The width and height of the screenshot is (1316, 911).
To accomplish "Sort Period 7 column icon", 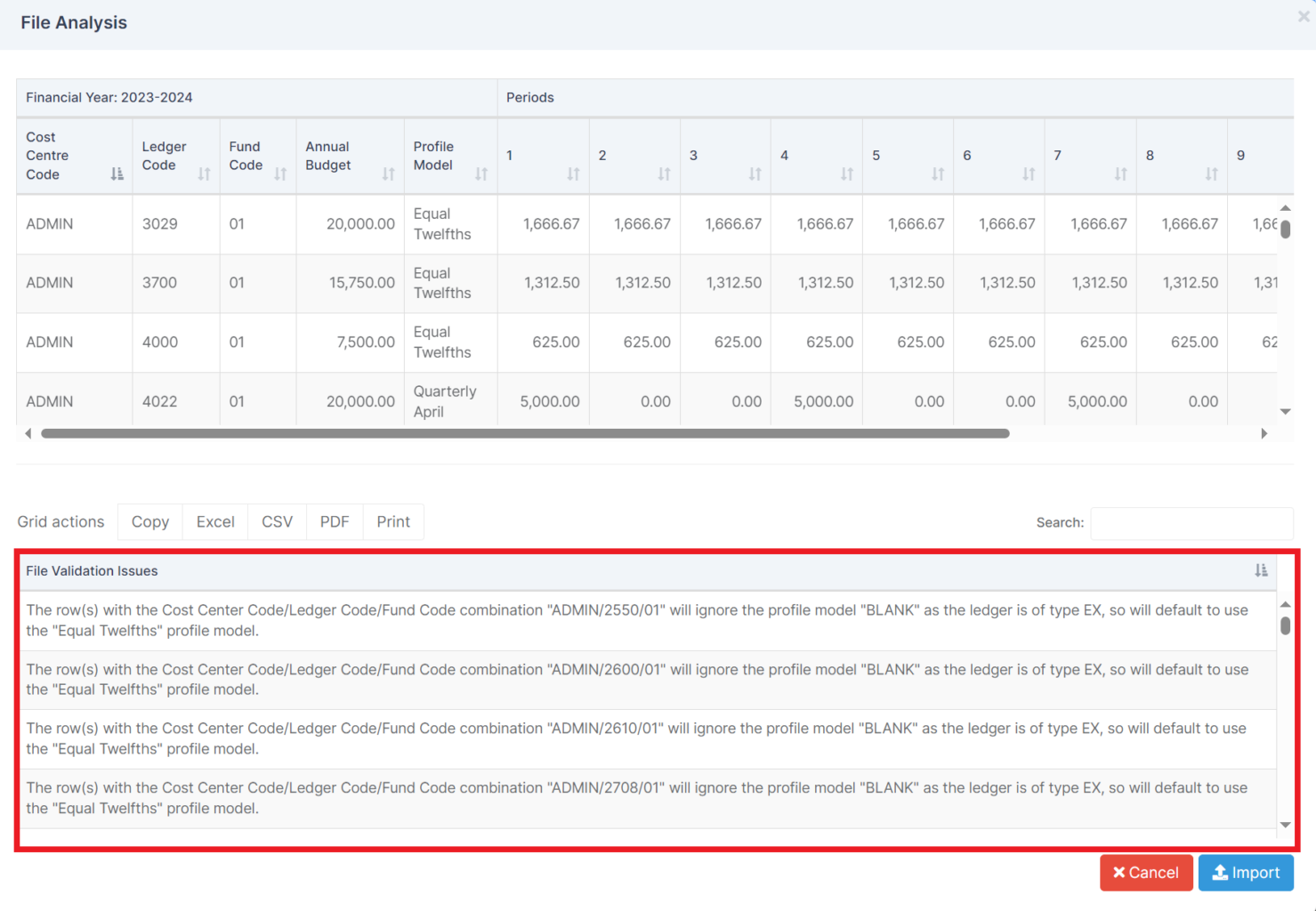I will 1120,174.
